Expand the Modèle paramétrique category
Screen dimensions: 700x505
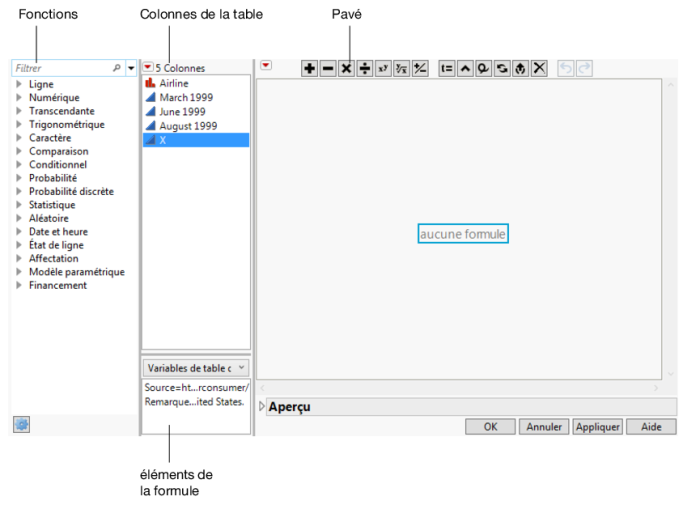(19, 271)
